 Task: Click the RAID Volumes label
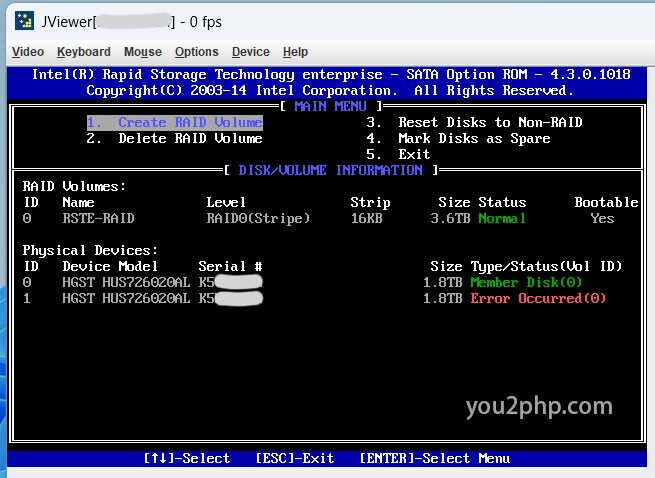74,186
